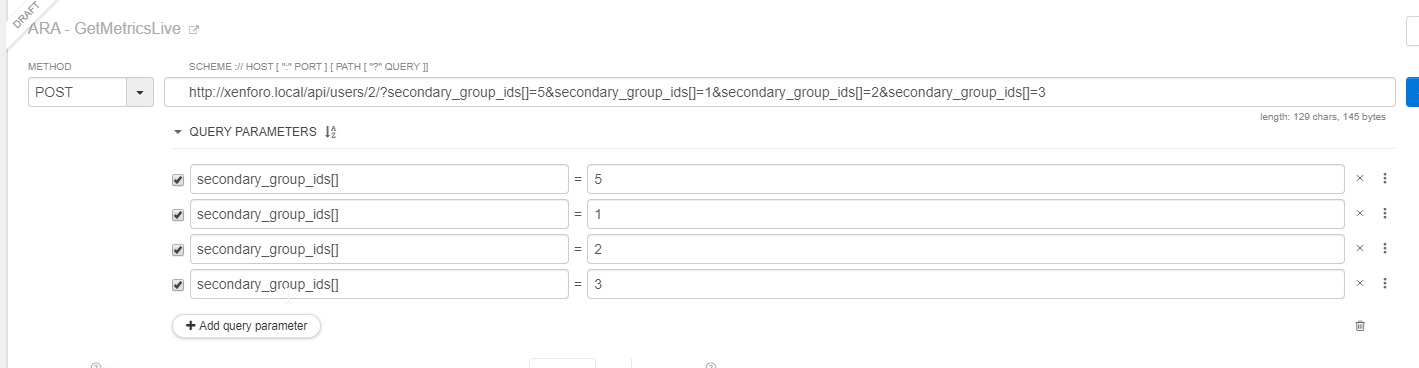1419x368 pixels.
Task: Add a new query parameter
Action: [x=246, y=326]
